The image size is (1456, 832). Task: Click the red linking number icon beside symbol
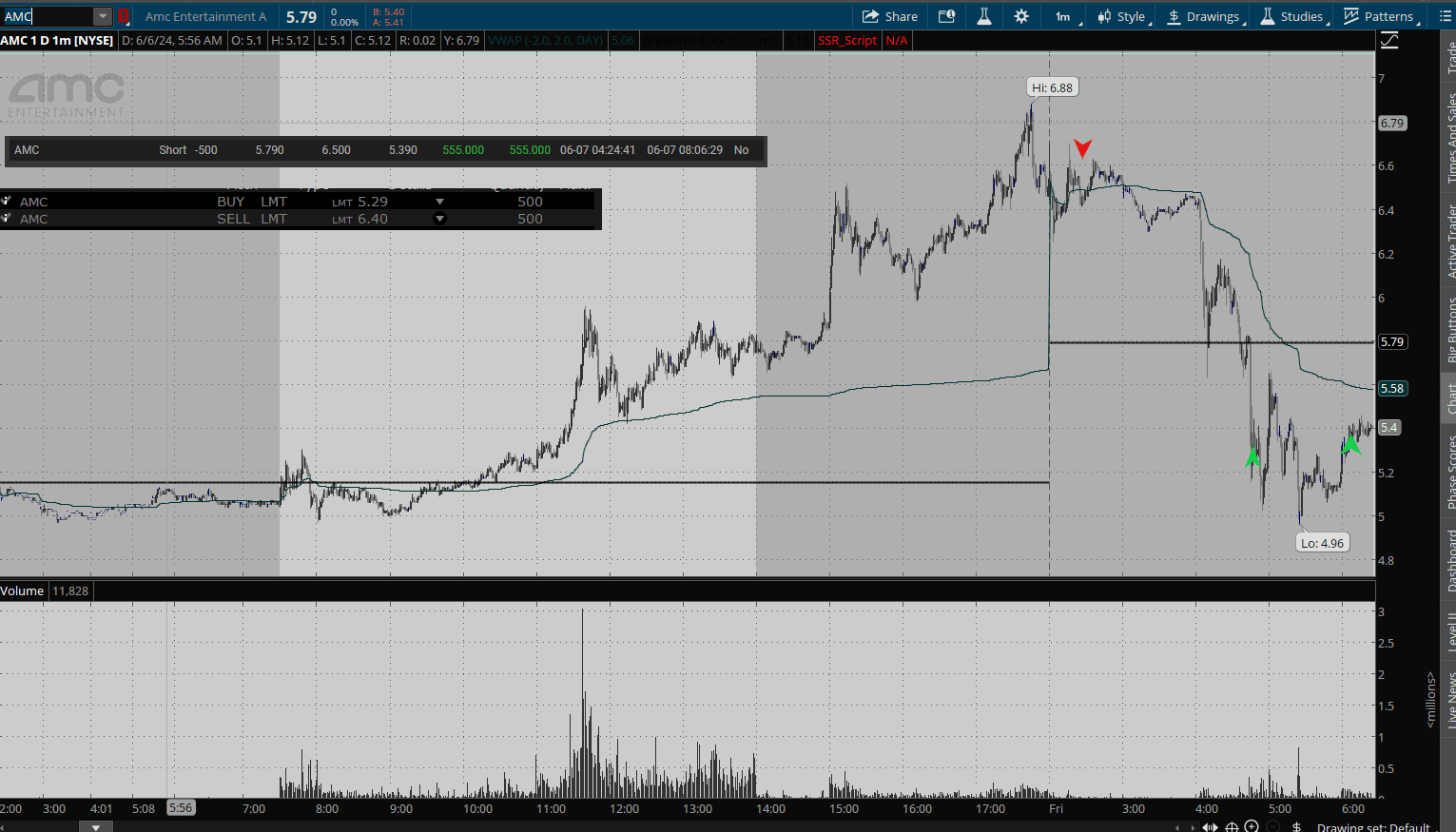pyautogui.click(x=124, y=16)
